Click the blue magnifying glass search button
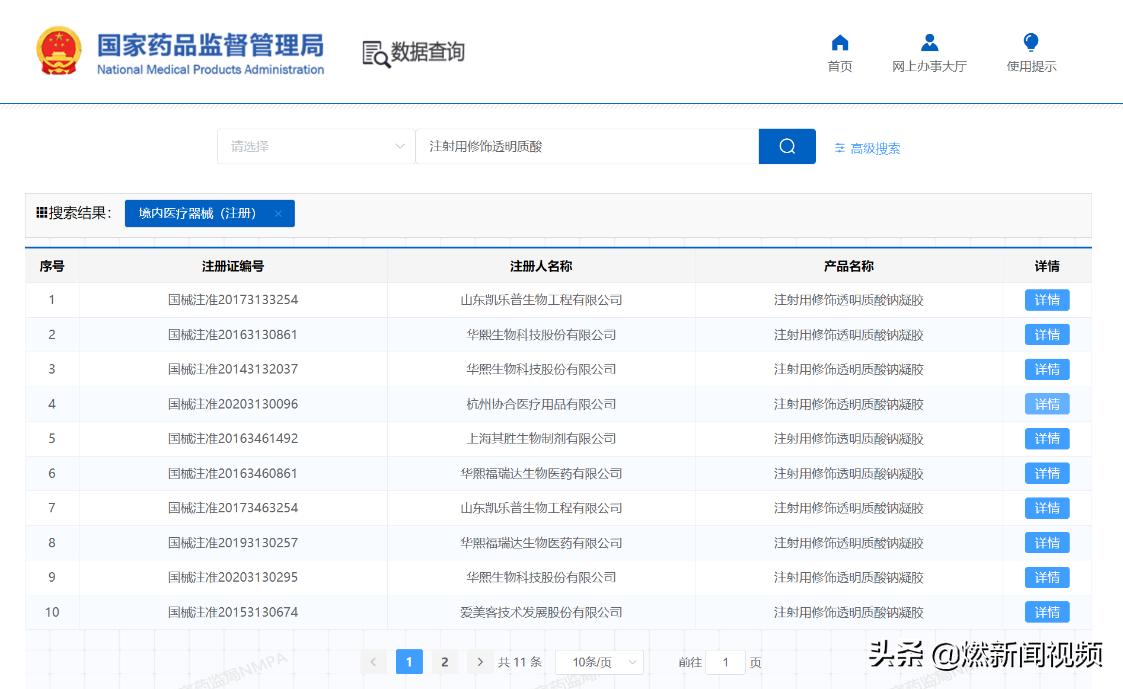The width and height of the screenshot is (1123, 689). tap(787, 146)
